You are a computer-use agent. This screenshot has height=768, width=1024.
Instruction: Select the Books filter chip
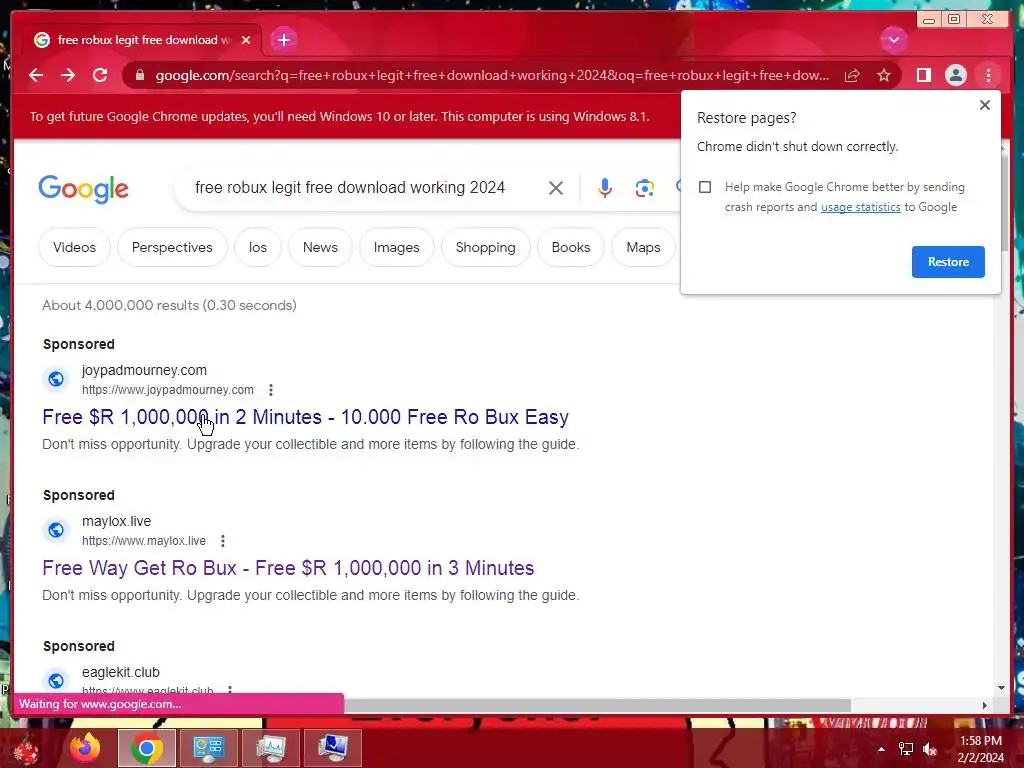571,248
